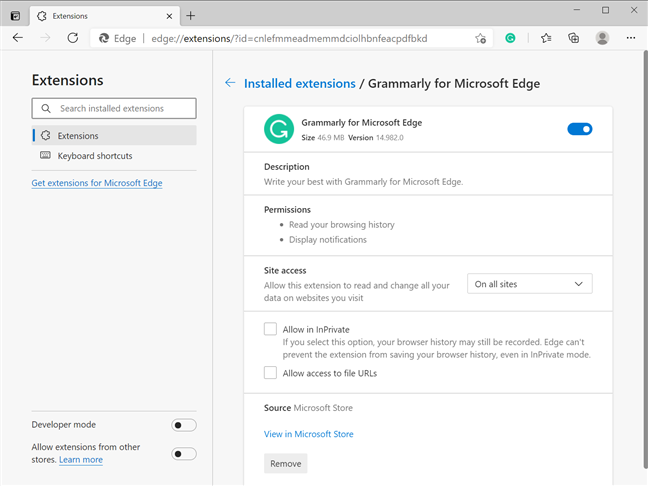This screenshot has height=486, width=648.
Task: Click Get extensions for Microsoft Edge link
Action: [97, 183]
